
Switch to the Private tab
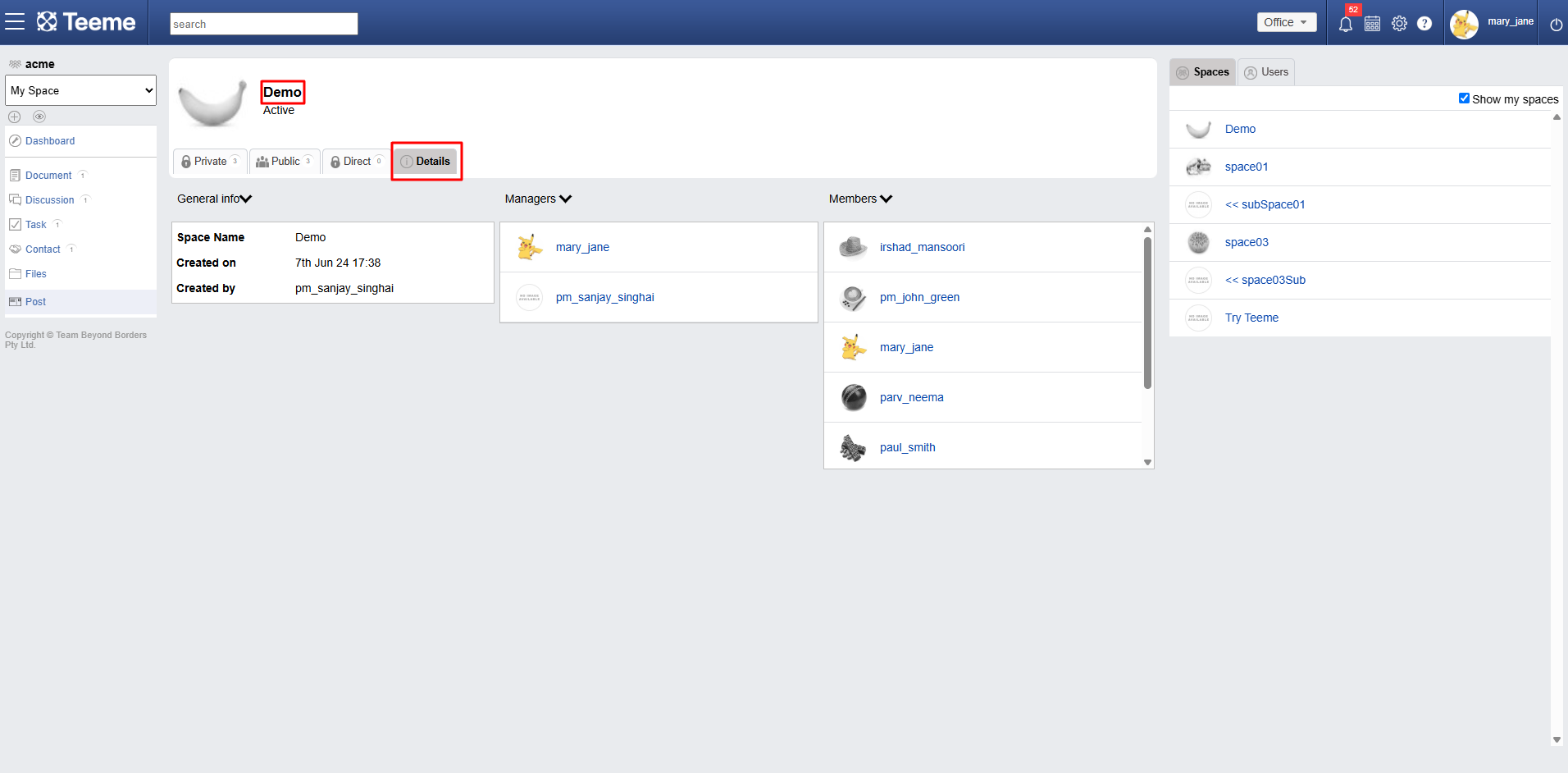tap(210, 162)
